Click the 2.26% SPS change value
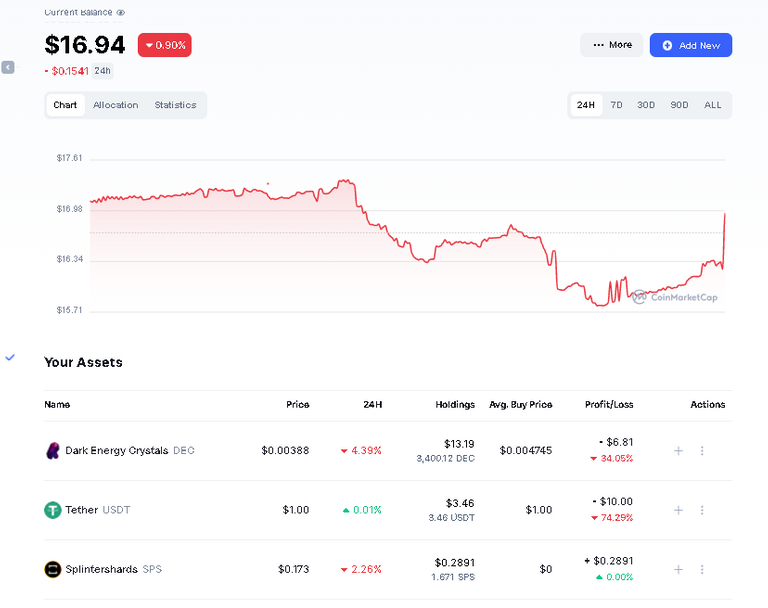Viewport: 768px width, 608px height. pos(361,569)
